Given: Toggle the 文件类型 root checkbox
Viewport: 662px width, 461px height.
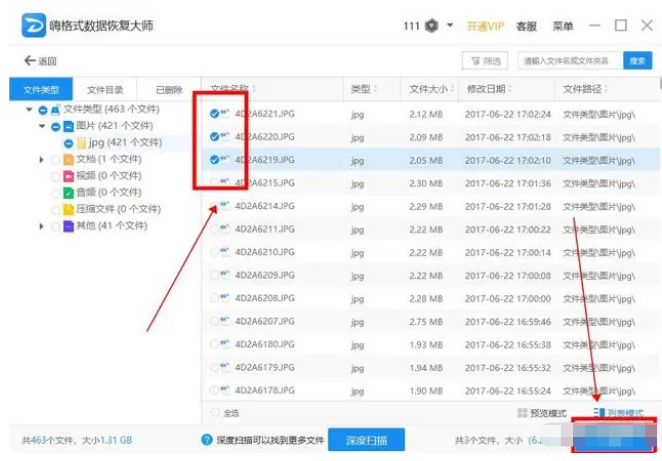Looking at the screenshot, I should tap(43, 111).
